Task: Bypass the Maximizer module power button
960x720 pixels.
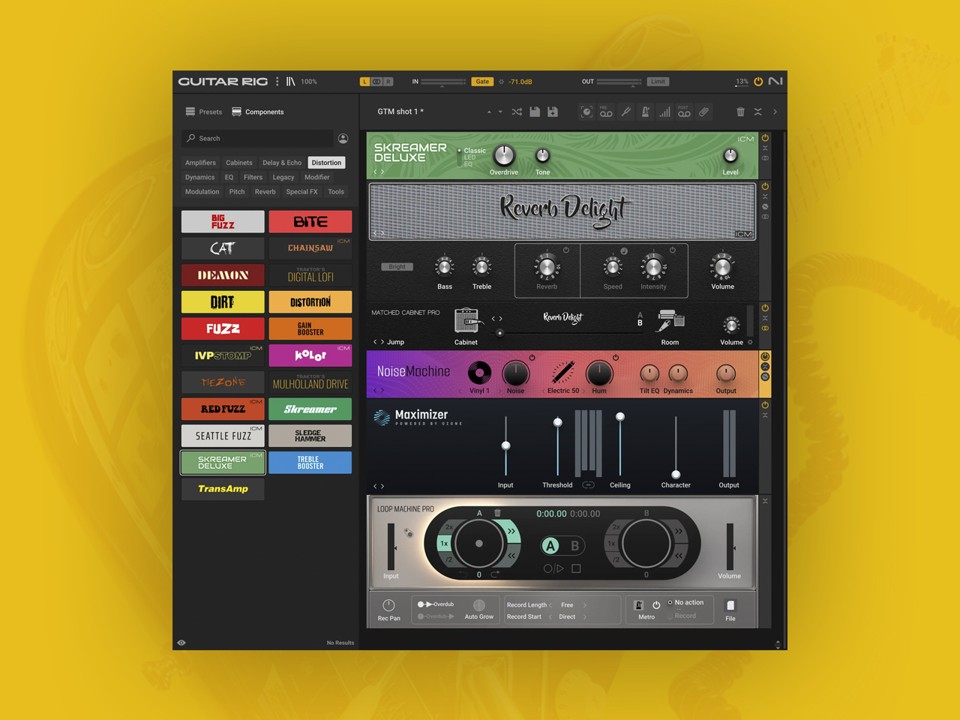Action: (765, 405)
